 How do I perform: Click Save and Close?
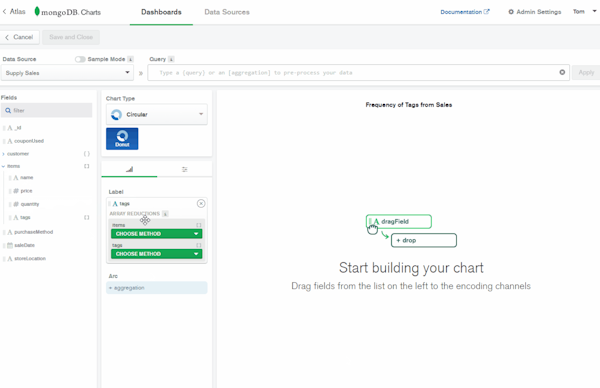click(71, 37)
